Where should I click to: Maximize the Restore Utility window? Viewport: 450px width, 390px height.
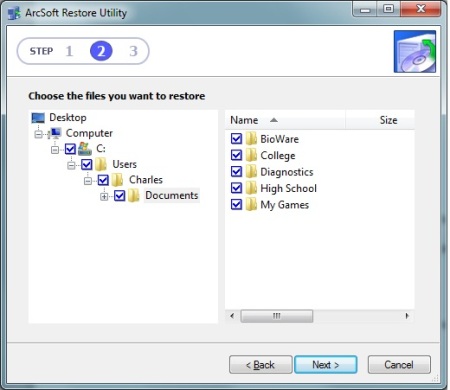388,9
